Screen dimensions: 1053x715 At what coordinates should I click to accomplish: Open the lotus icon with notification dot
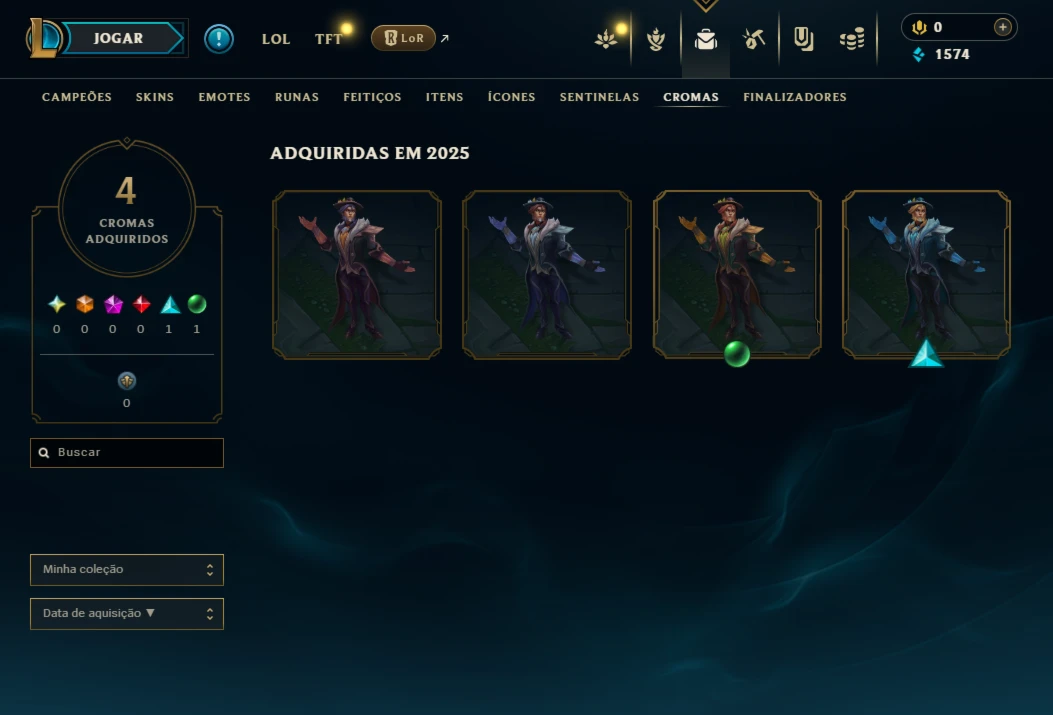pyautogui.click(x=606, y=40)
